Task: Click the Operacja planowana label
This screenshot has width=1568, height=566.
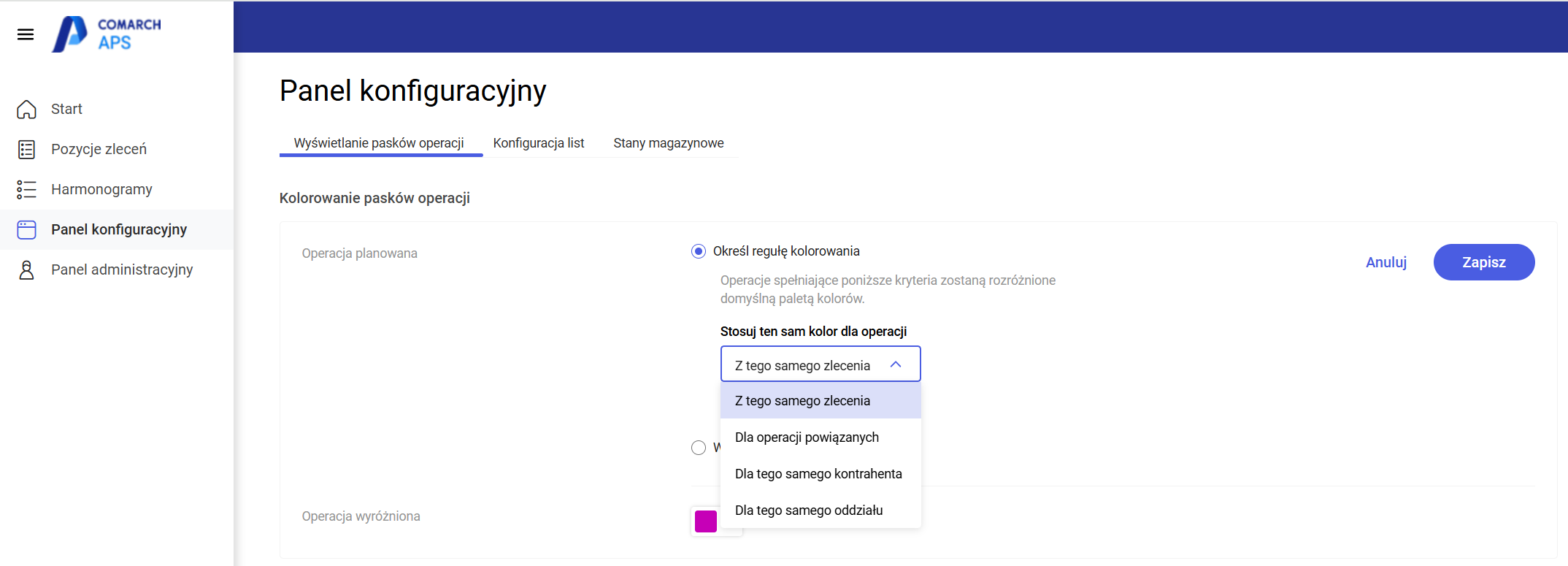Action: coord(360,253)
